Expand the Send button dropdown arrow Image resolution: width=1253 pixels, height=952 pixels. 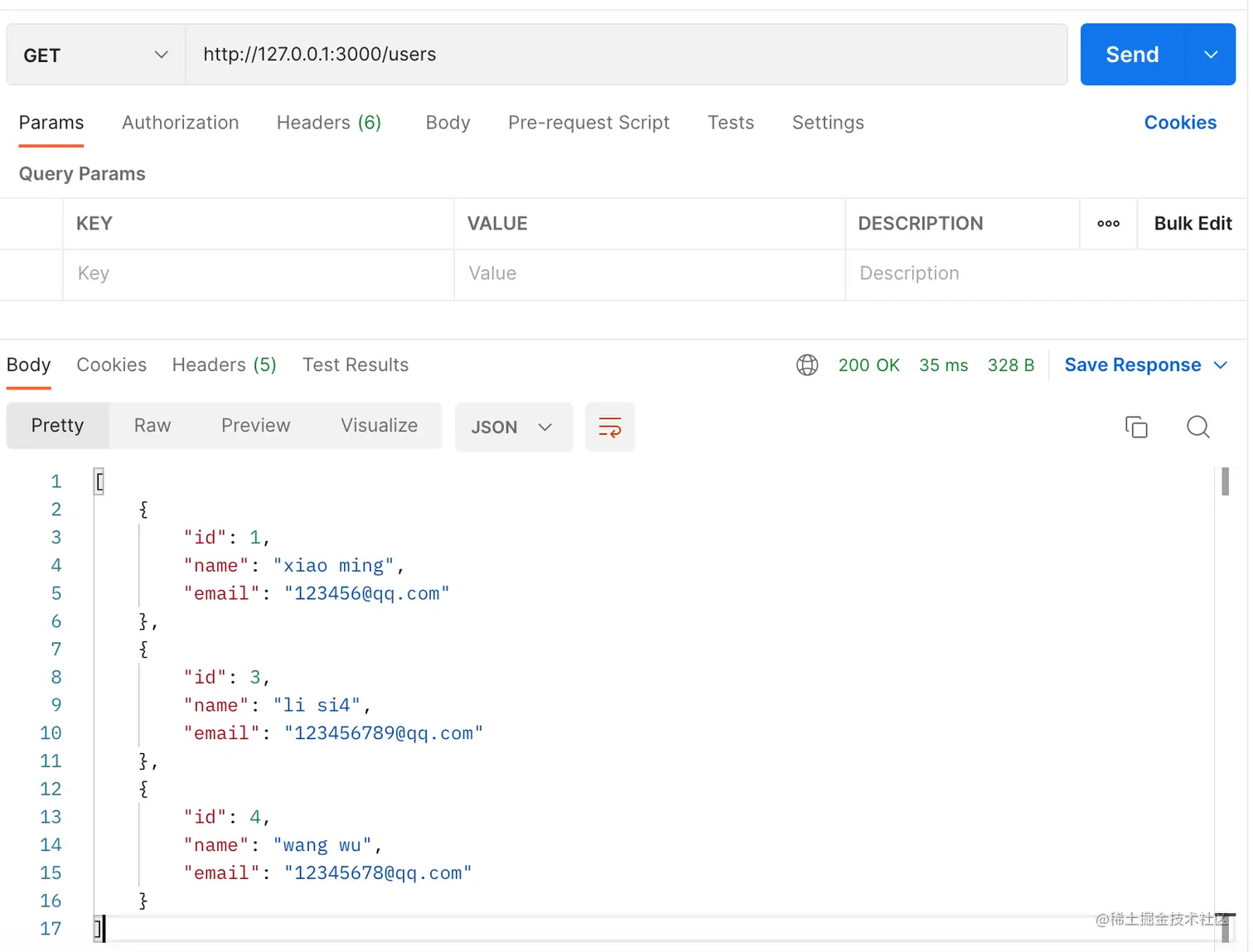click(1211, 55)
